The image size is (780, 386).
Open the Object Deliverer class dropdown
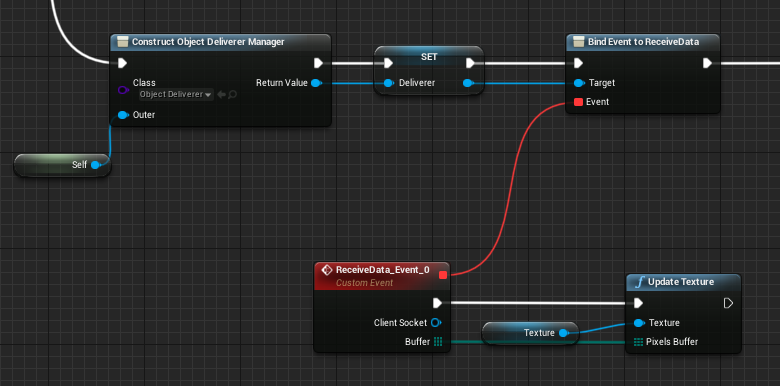tap(176, 94)
